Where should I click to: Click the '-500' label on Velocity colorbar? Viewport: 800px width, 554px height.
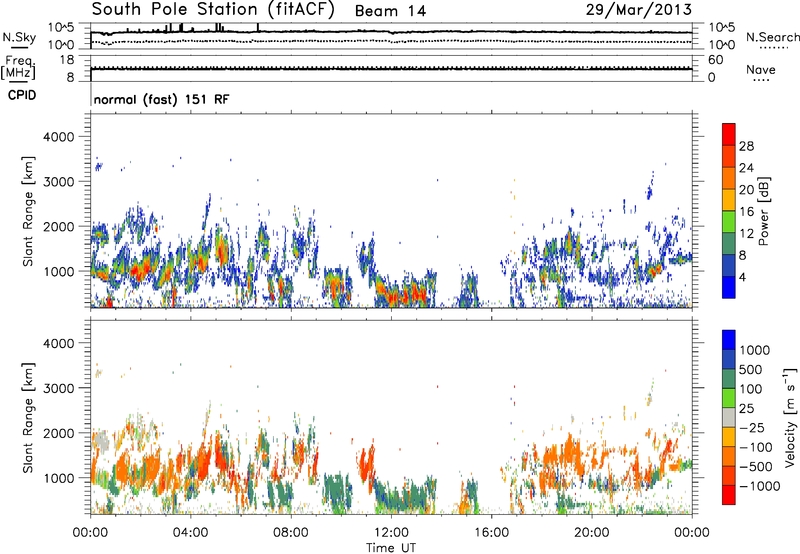point(756,466)
